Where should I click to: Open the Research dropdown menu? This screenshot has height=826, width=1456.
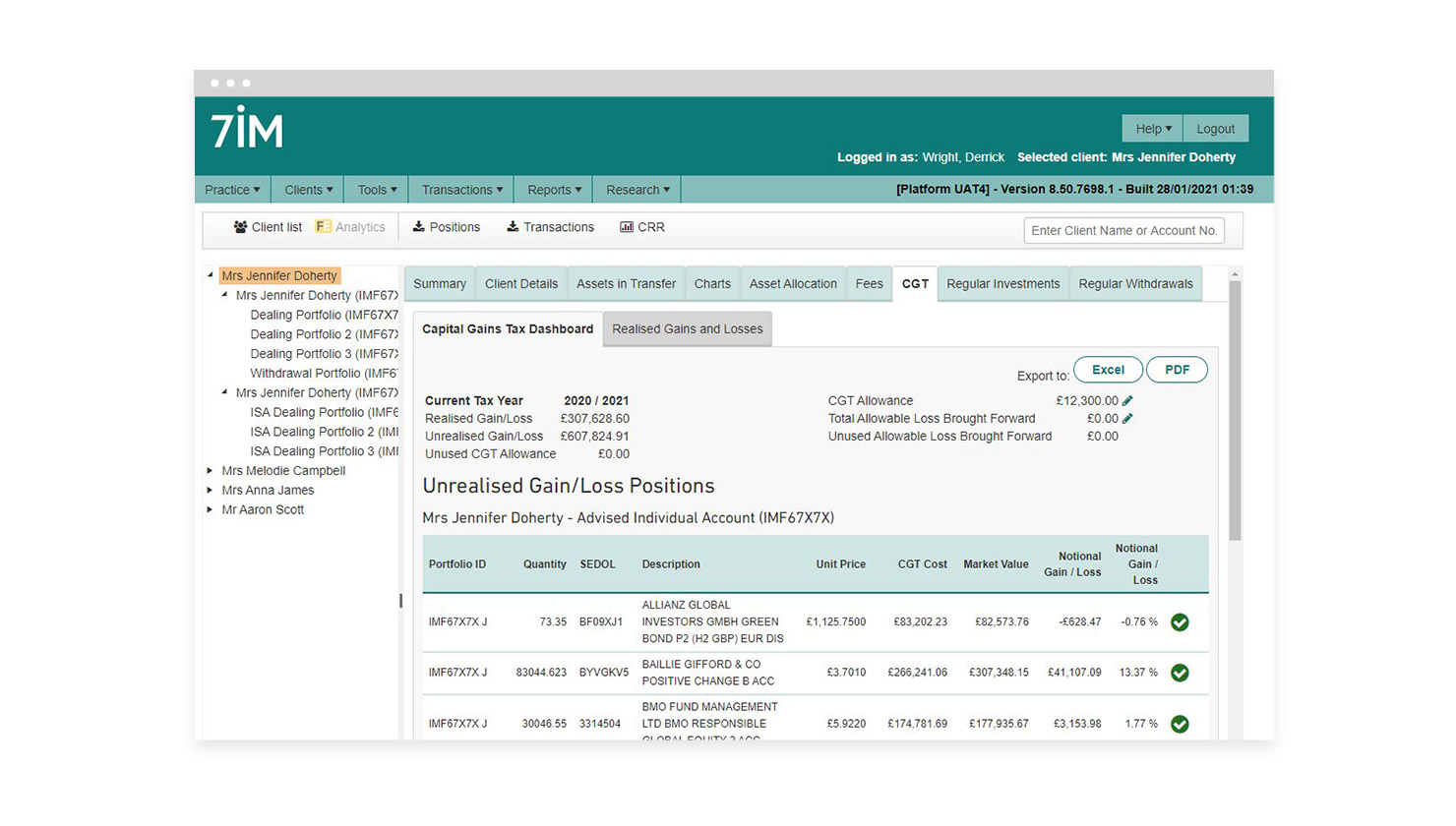637,190
